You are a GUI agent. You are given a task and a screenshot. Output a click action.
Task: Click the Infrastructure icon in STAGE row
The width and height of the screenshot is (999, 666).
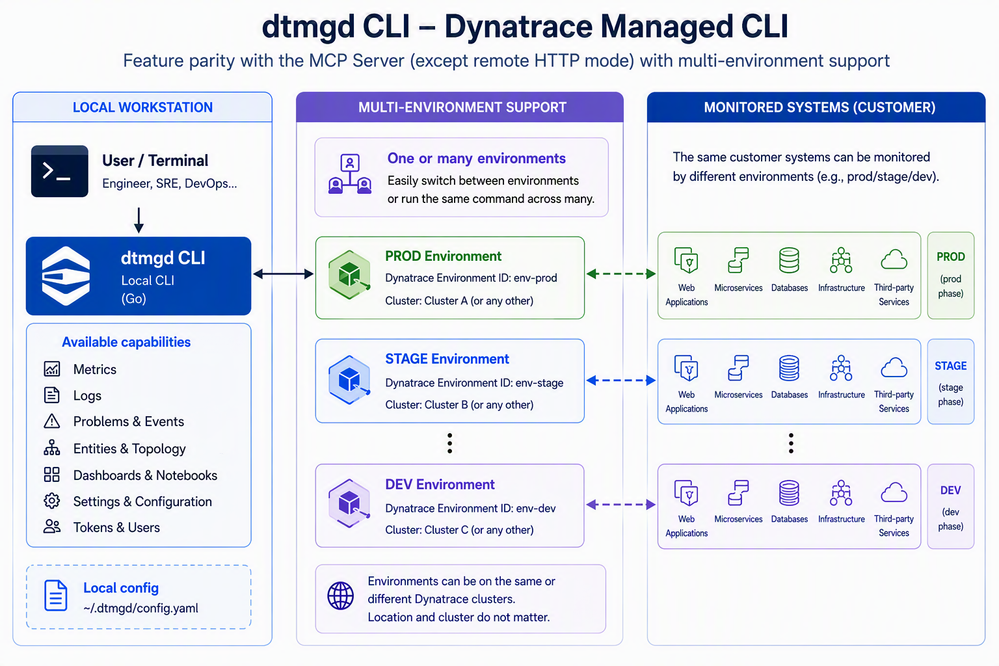(x=841, y=368)
